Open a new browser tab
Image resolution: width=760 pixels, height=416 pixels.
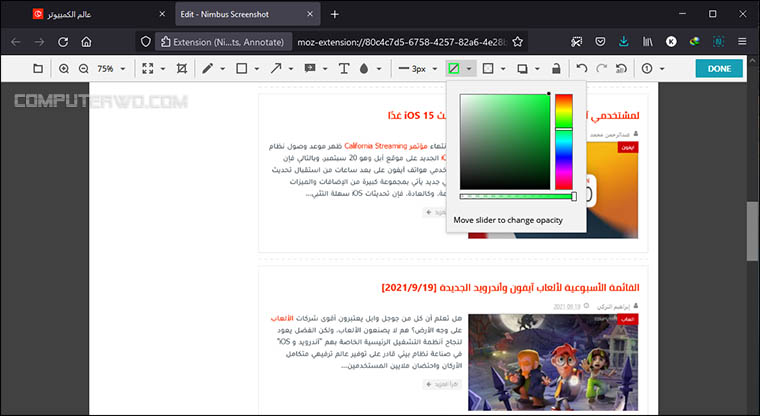334,15
